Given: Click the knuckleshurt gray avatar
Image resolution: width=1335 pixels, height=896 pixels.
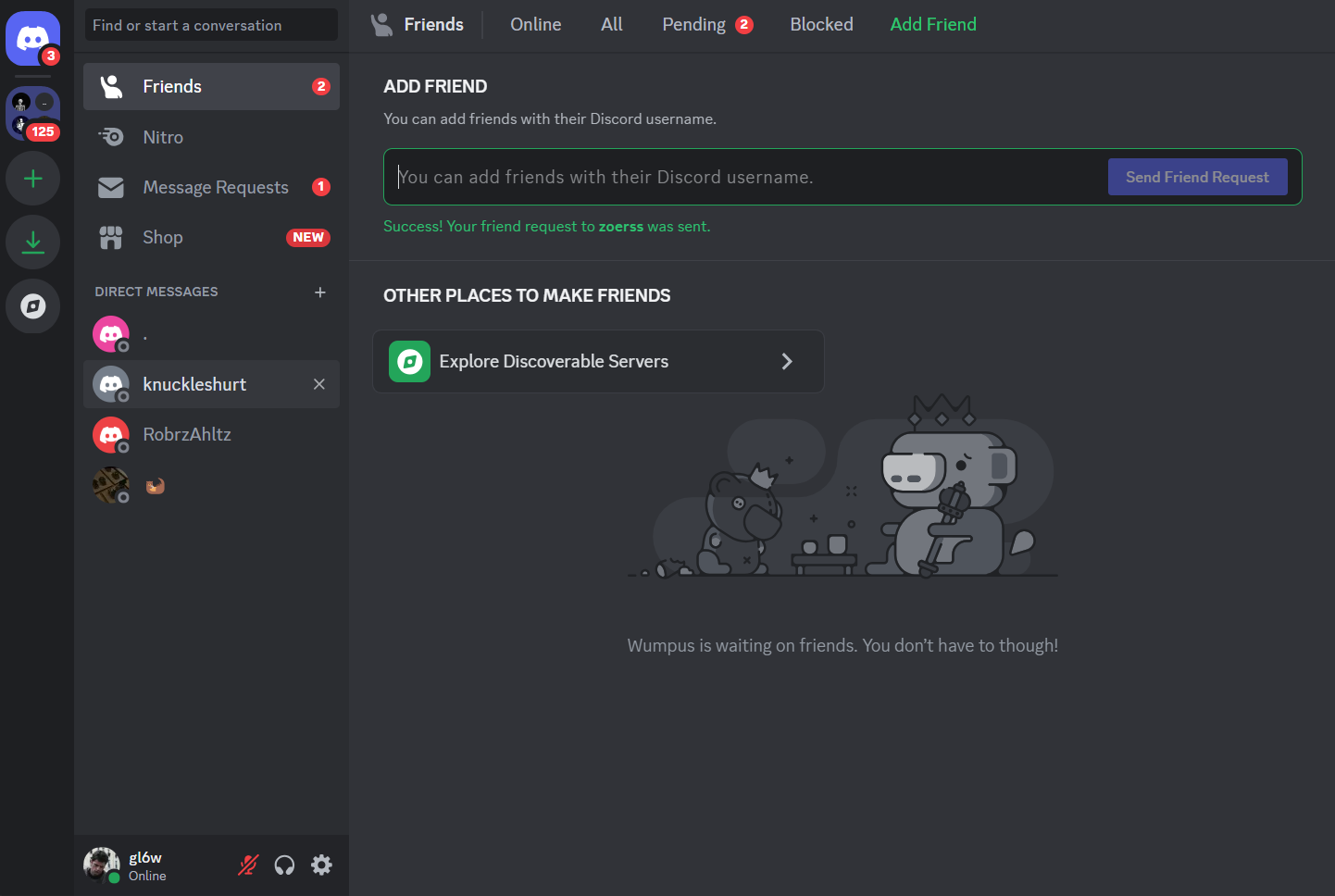Looking at the screenshot, I should coord(111,384).
